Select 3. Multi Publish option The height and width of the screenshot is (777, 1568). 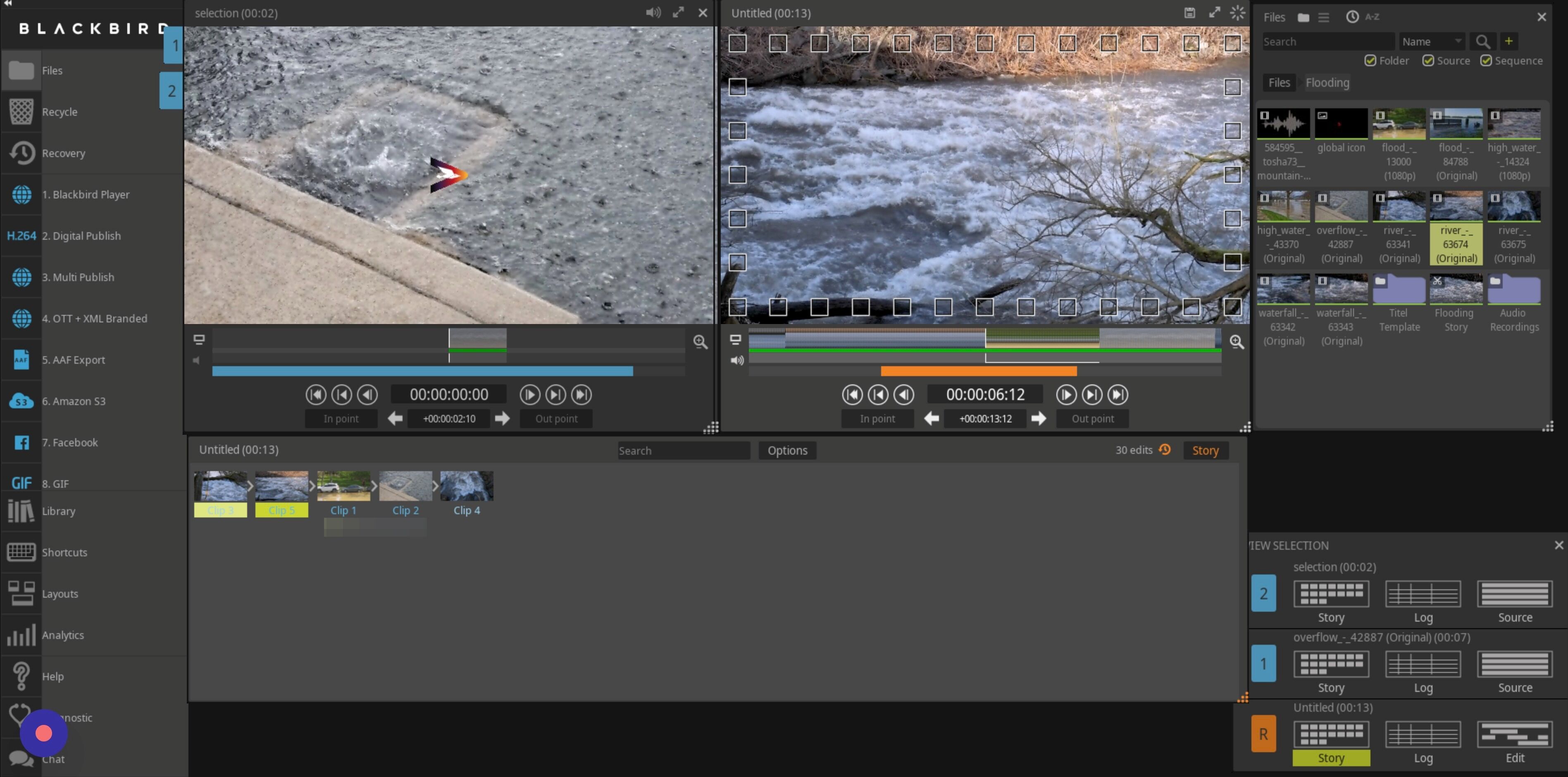coord(78,278)
